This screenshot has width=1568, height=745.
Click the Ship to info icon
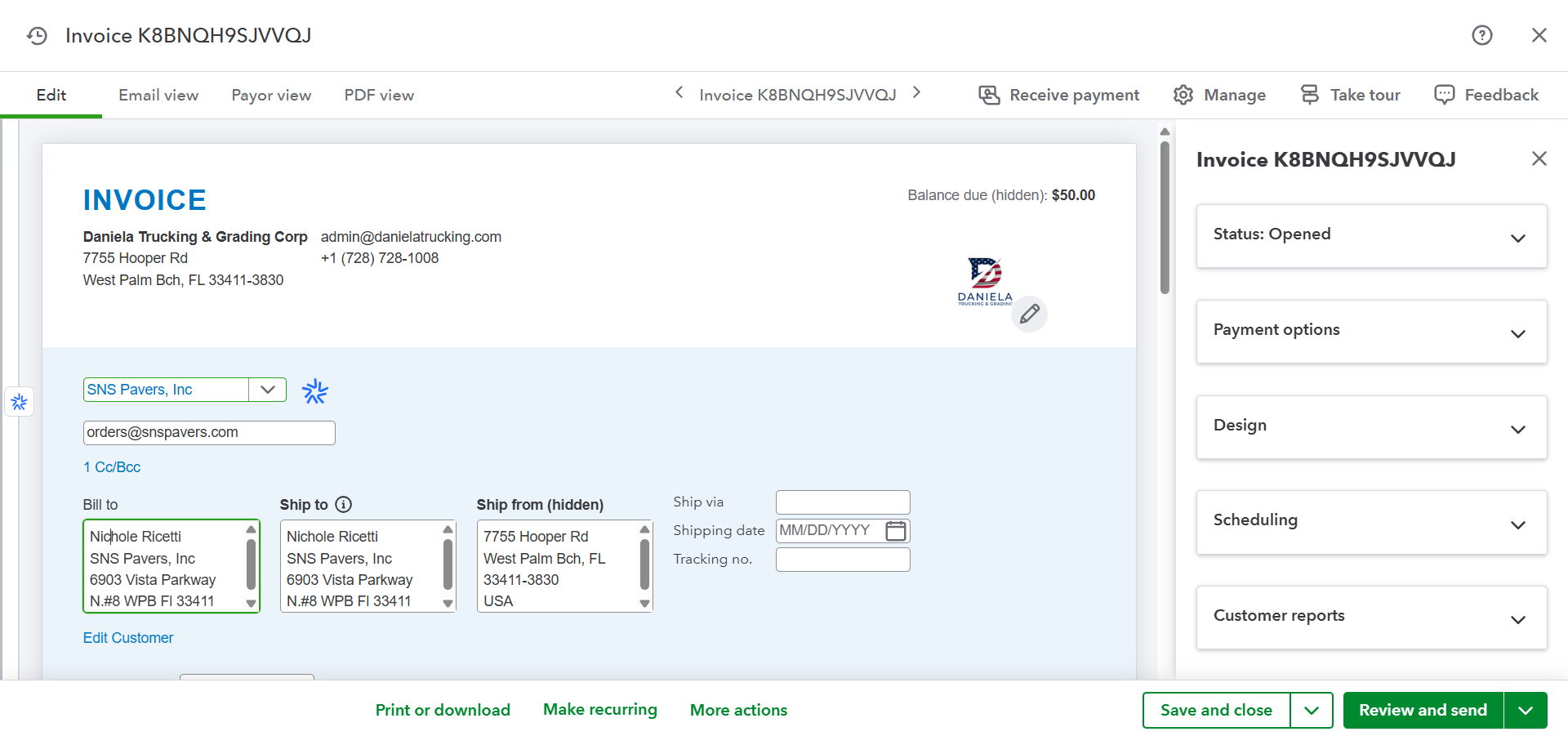344,505
